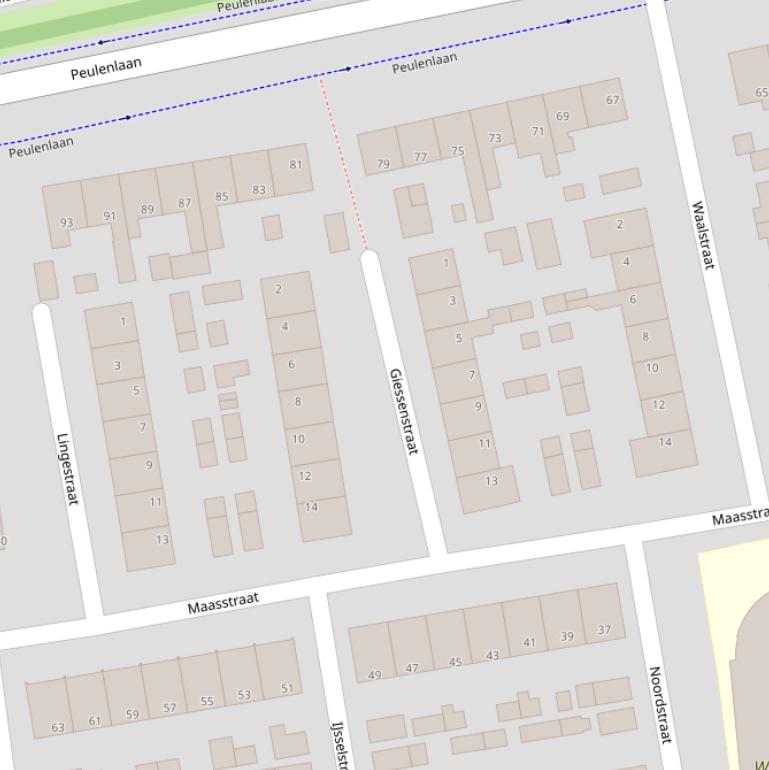Viewport: 769px width, 770px height.
Task: Select the building numbered 51
Action: coord(287,688)
